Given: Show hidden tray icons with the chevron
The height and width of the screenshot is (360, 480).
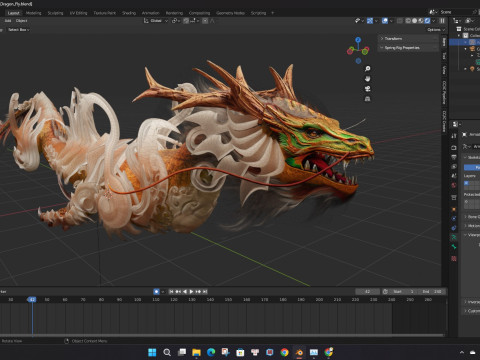Looking at the screenshot, I should (x=462, y=352).
